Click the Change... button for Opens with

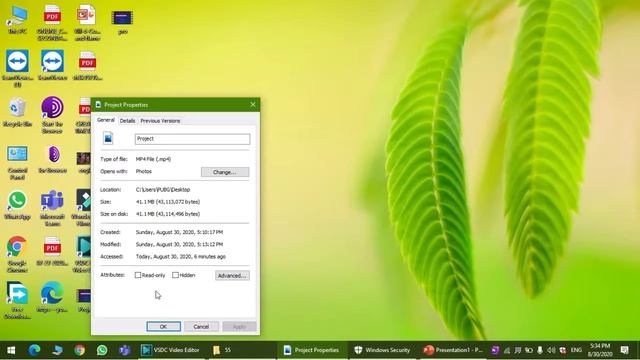pyautogui.click(x=225, y=172)
